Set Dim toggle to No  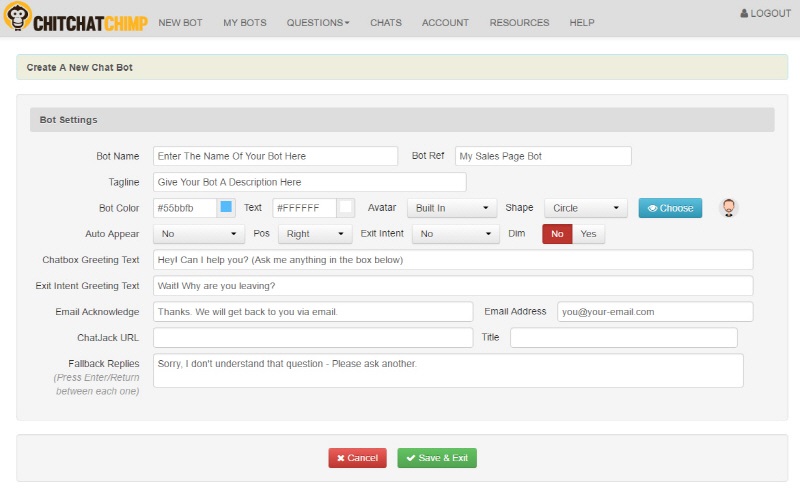pos(557,234)
